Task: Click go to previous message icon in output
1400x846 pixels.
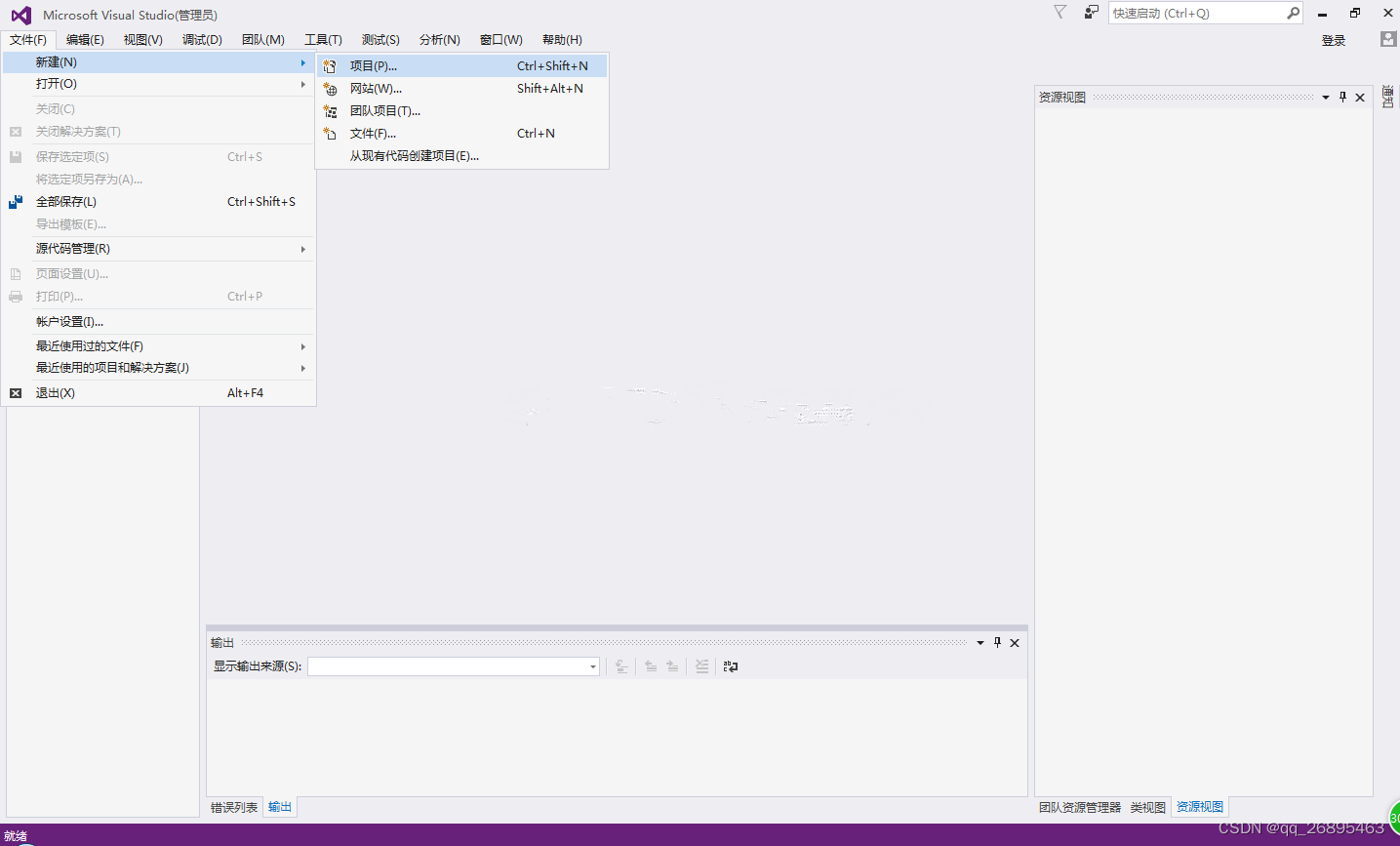Action: click(x=651, y=666)
